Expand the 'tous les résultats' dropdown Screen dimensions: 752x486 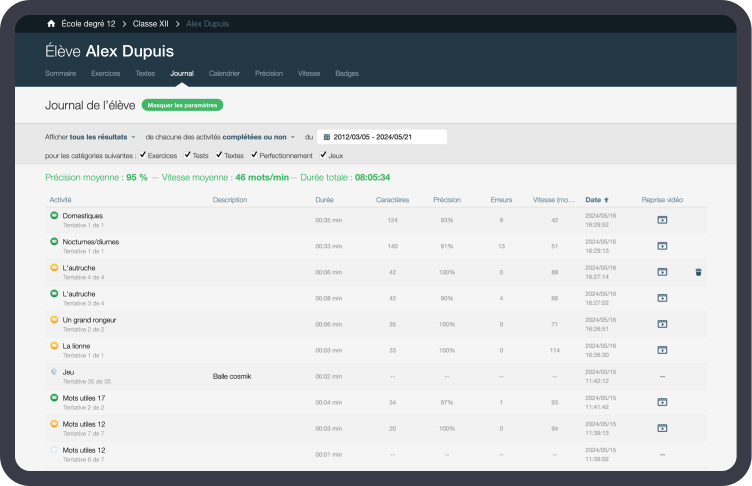click(103, 137)
